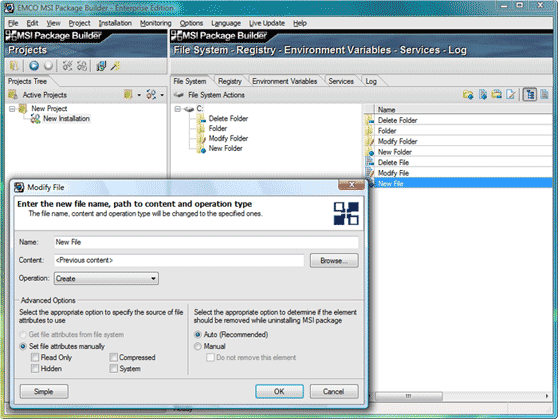
Task: Click the add folder icon in File System Actions
Action: click(468, 95)
